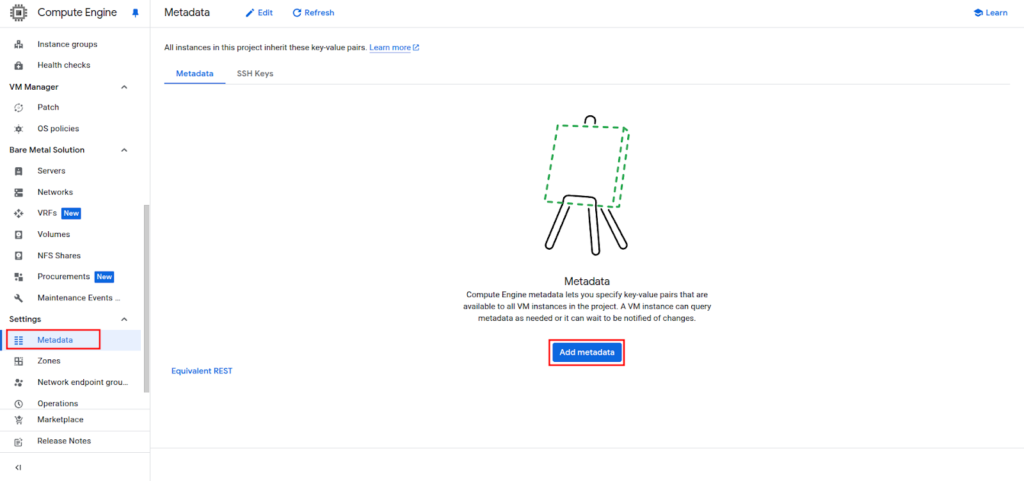The image size is (1024, 481).
Task: Click the New badge next to Procurements
Action: [x=104, y=277]
